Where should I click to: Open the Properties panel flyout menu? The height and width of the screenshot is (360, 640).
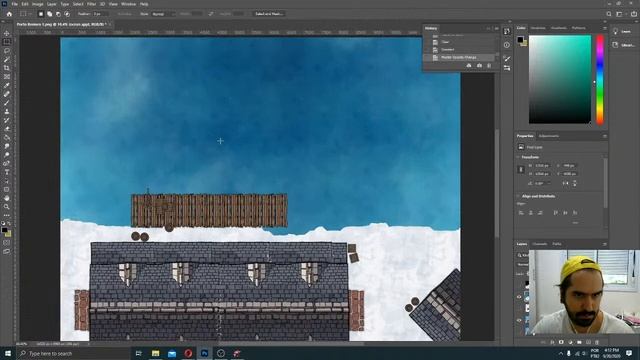coord(604,136)
